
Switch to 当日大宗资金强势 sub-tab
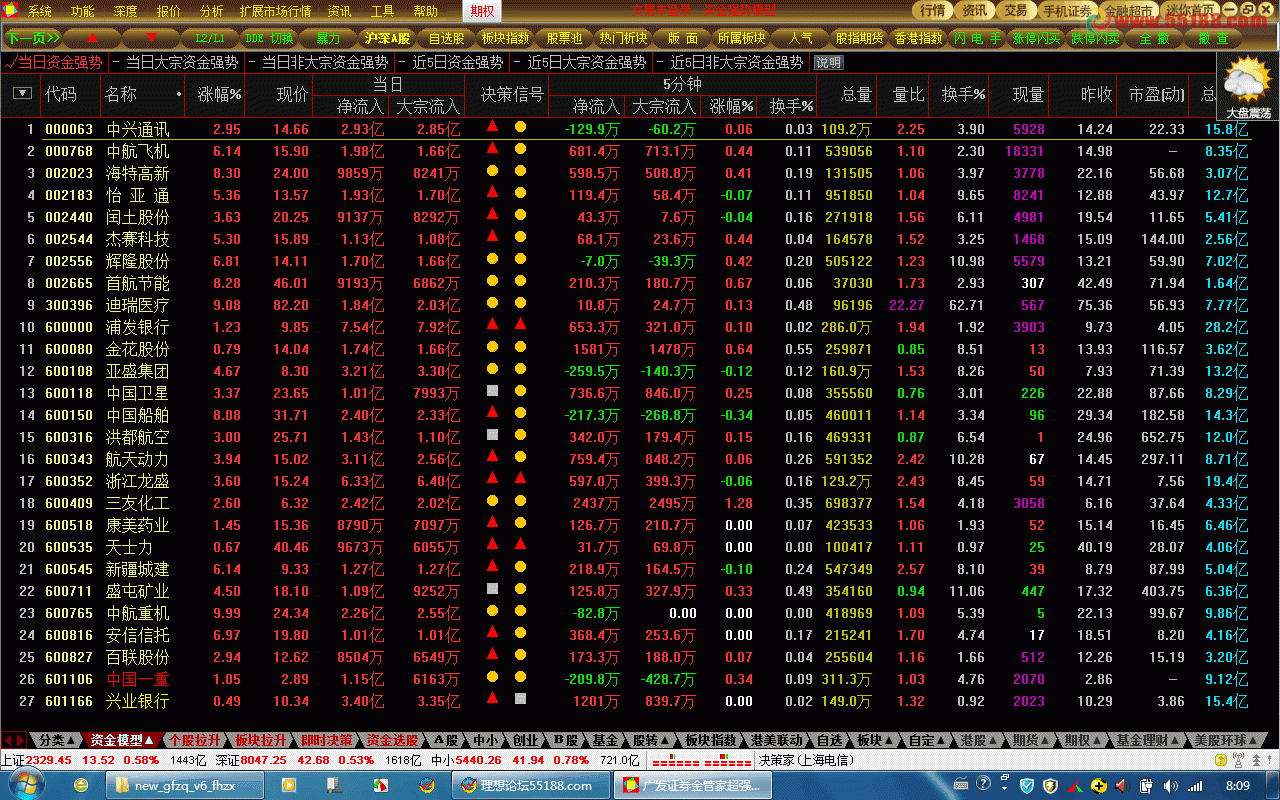click(182, 62)
